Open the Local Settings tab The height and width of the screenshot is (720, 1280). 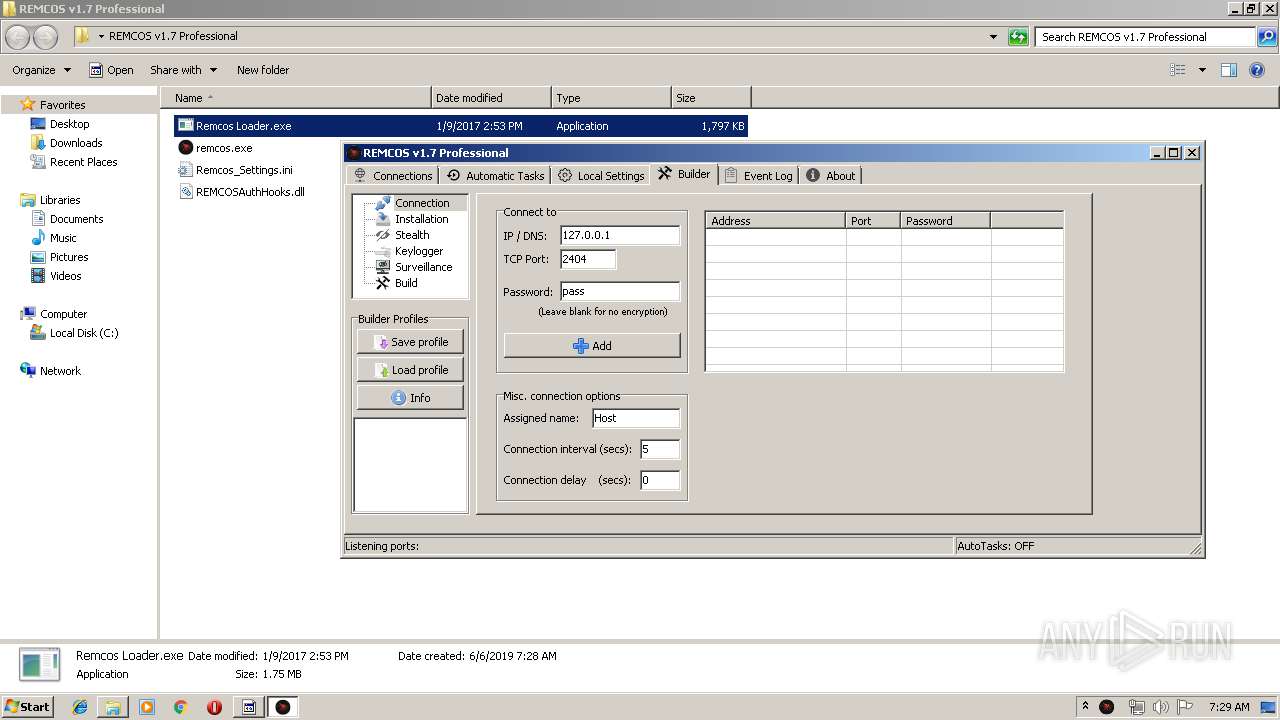(x=600, y=175)
